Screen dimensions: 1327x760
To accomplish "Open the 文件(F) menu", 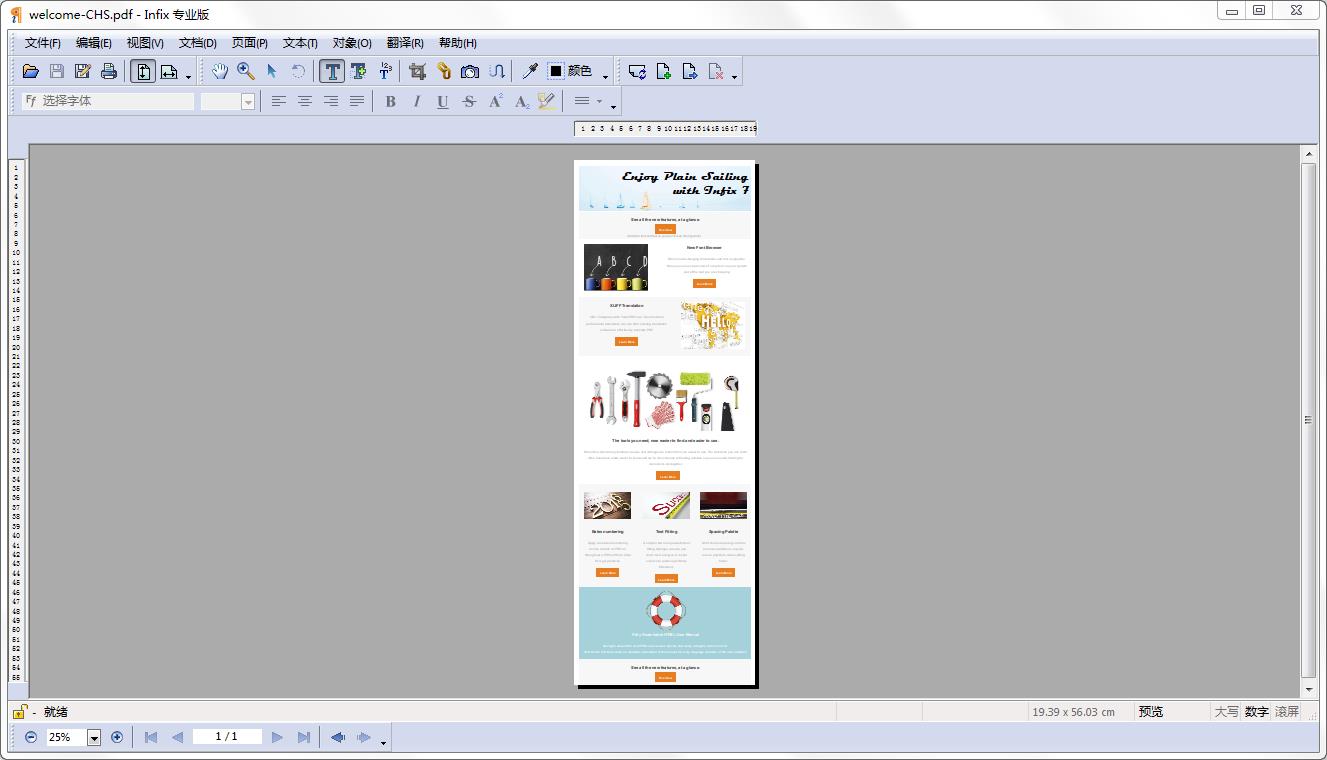I will tap(40, 43).
